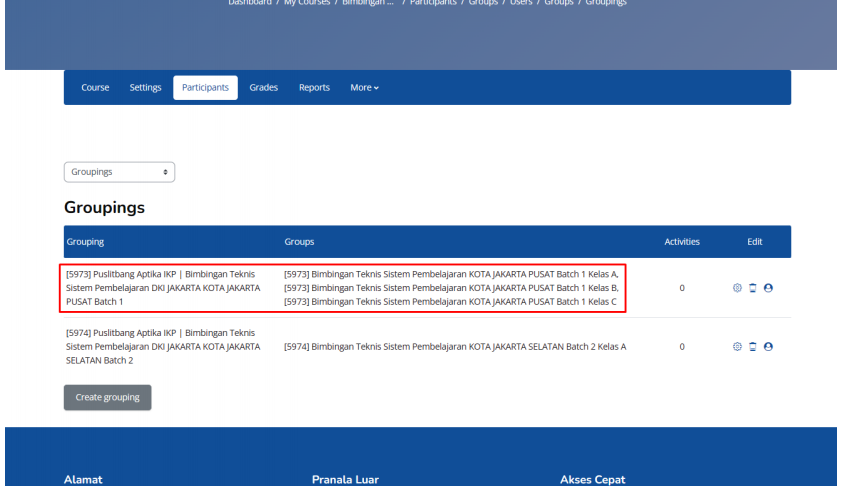Assign groups to the 5973 grouping via user icon
Image resolution: width=851 pixels, height=486 pixels.
768,288
